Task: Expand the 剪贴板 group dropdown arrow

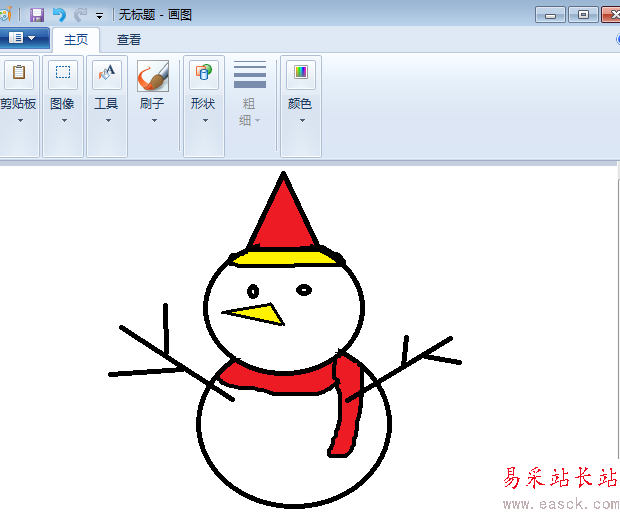Action: coord(20,120)
